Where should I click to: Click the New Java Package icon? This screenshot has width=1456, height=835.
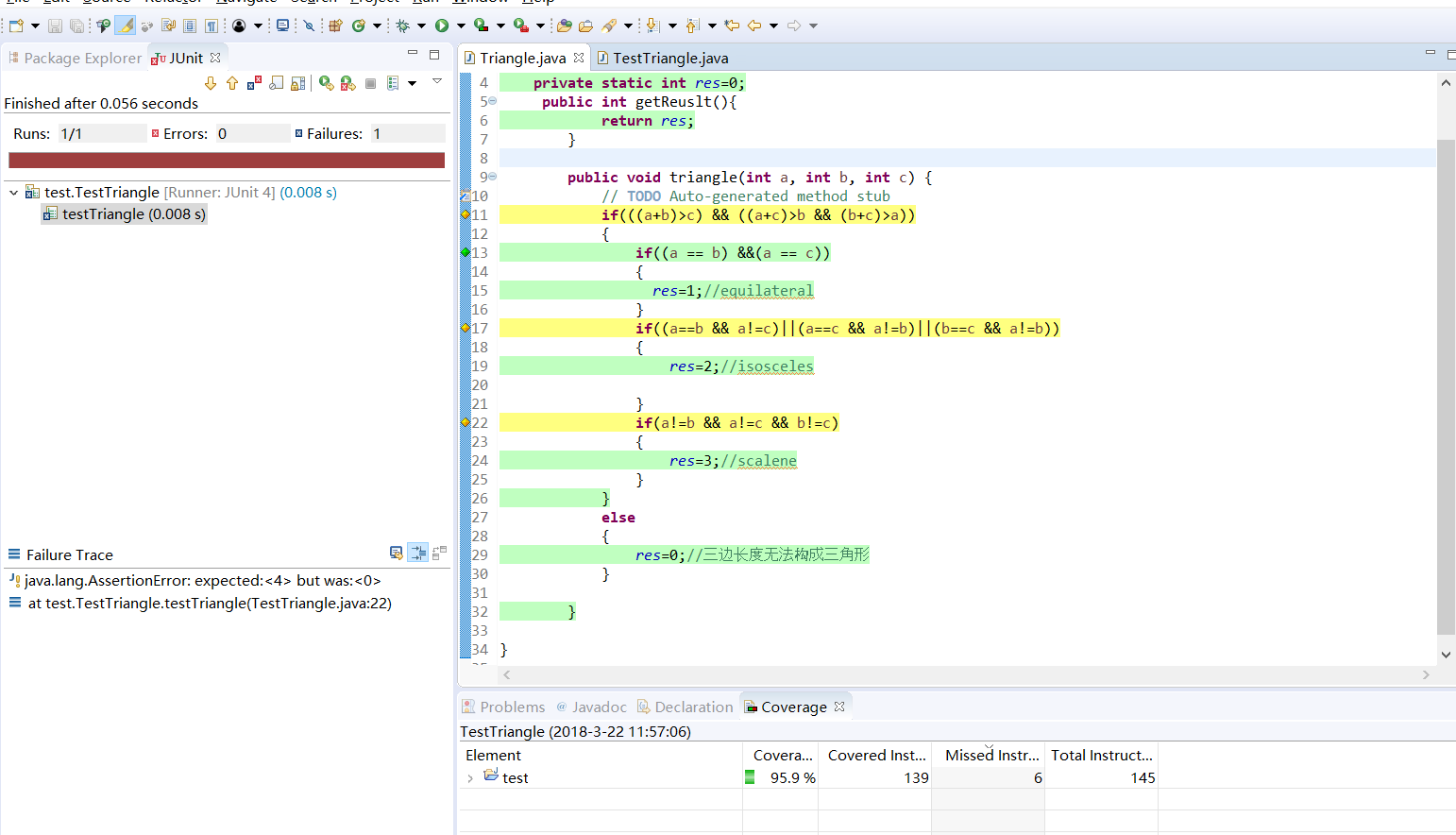click(x=335, y=26)
